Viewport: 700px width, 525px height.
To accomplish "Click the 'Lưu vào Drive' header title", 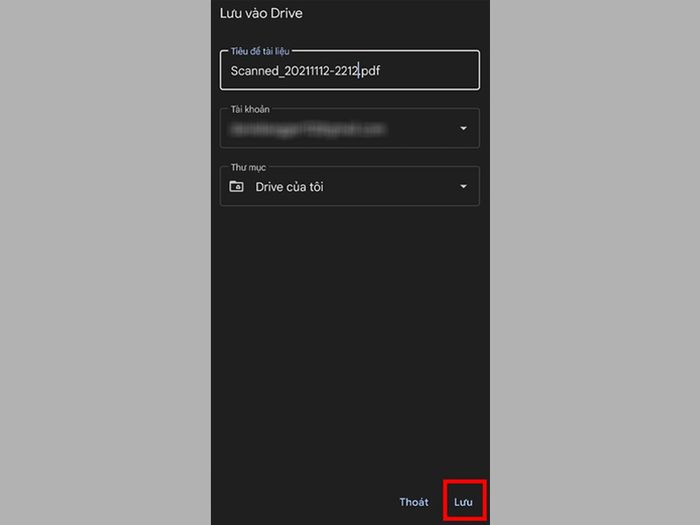I will tap(261, 13).
